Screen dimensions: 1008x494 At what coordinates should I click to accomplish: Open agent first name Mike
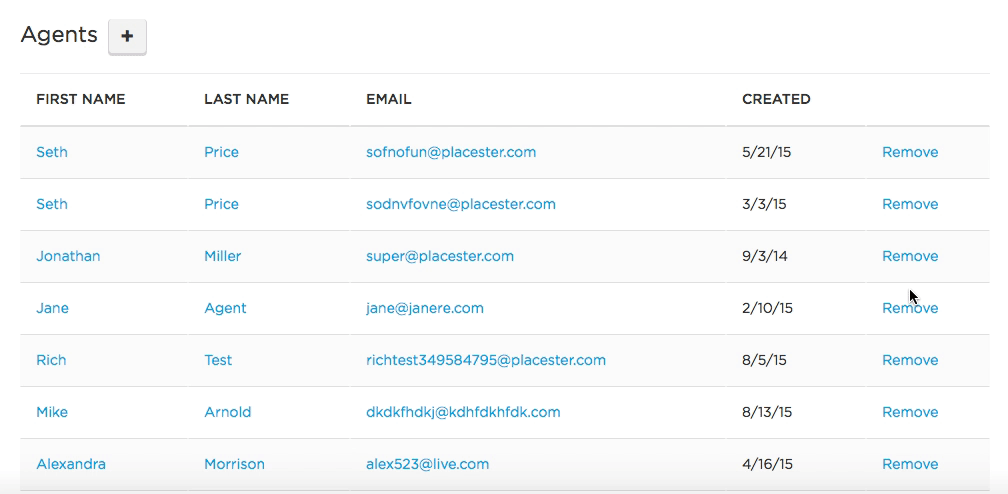[51, 413]
